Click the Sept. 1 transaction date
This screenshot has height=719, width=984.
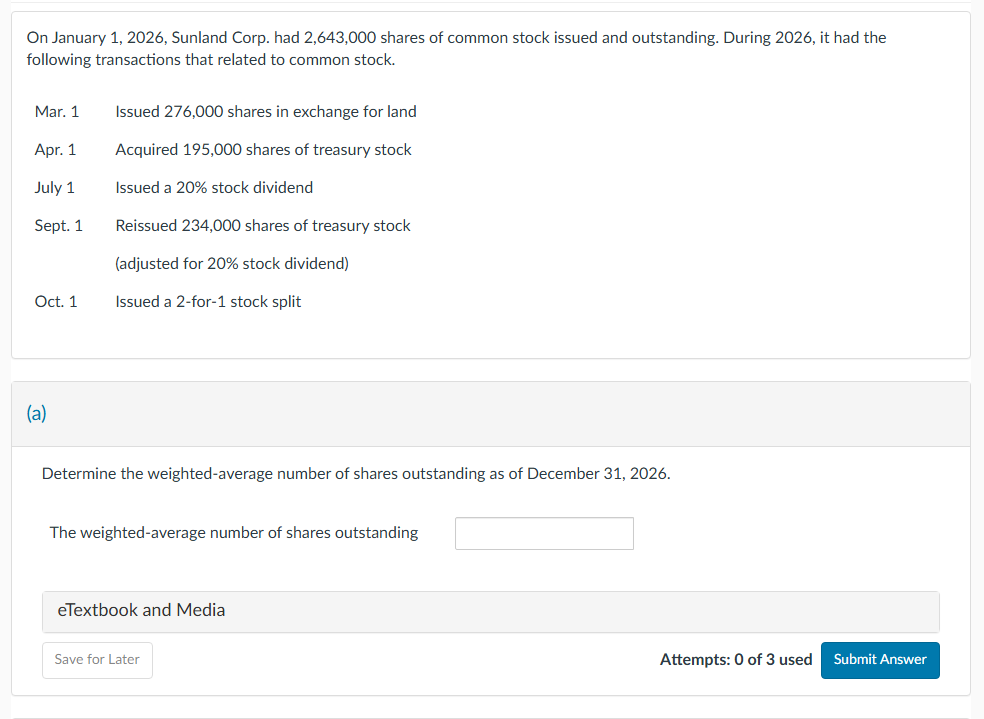click(x=59, y=226)
